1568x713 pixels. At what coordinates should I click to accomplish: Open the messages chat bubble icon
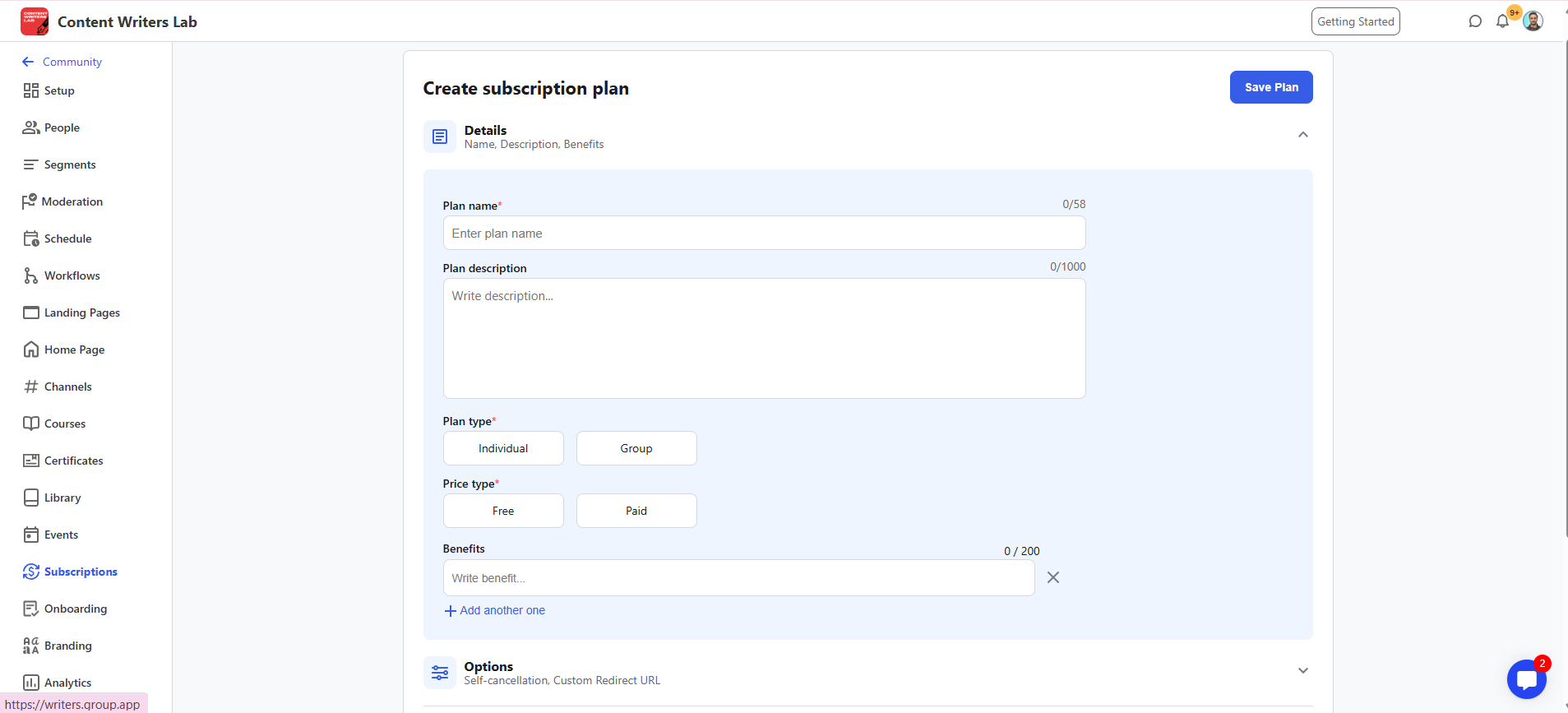[x=1475, y=21]
